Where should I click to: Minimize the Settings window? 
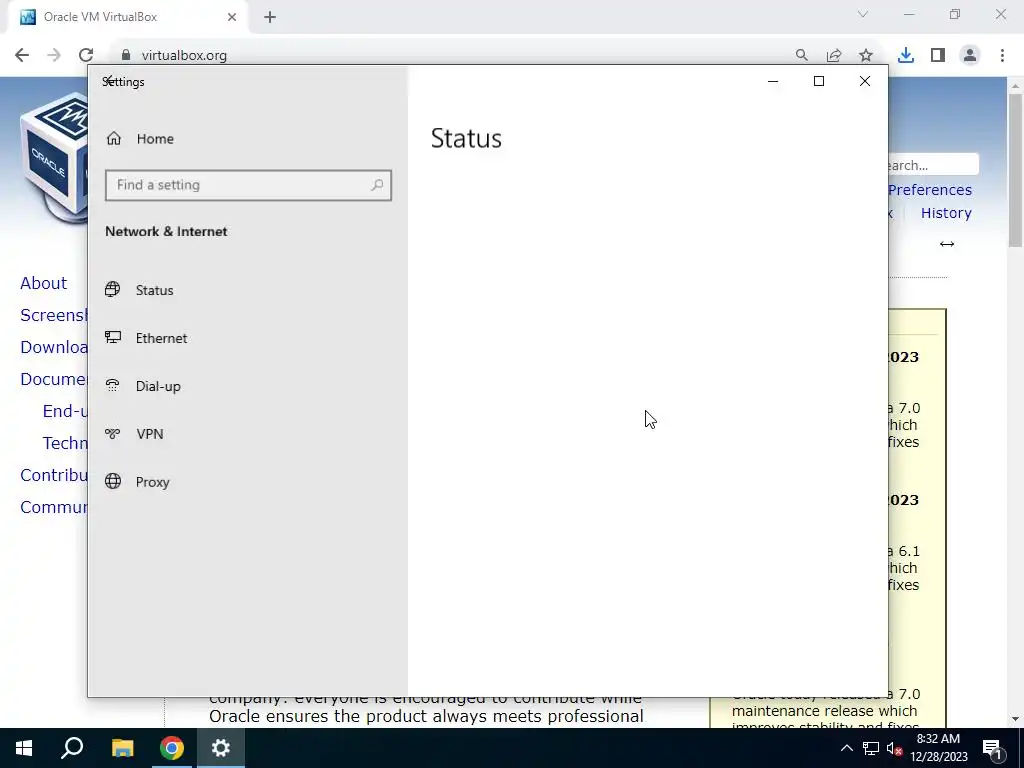[773, 81]
